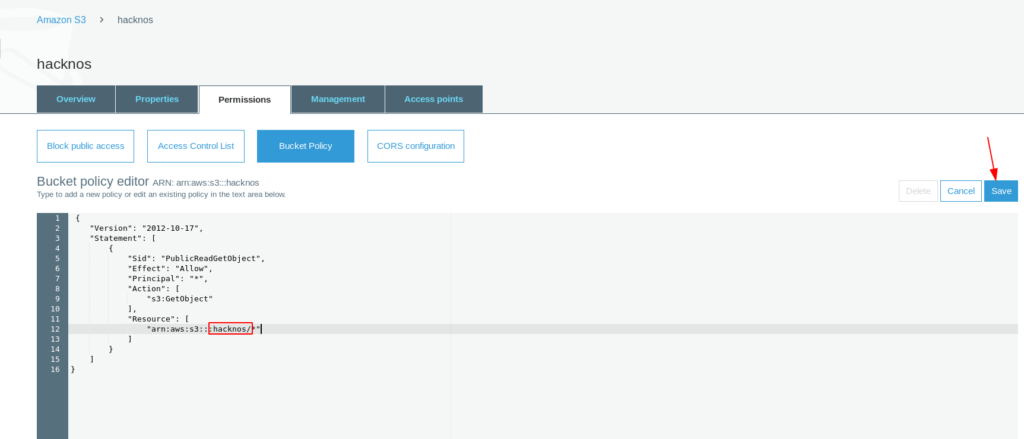Go to the Management tab

338,100
